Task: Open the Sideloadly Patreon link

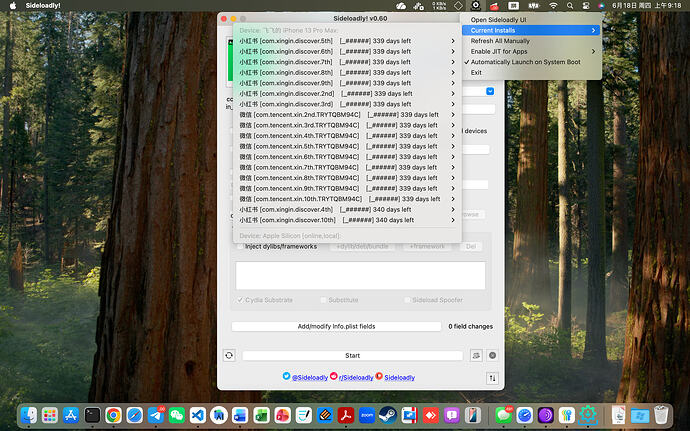Action: click(x=400, y=378)
